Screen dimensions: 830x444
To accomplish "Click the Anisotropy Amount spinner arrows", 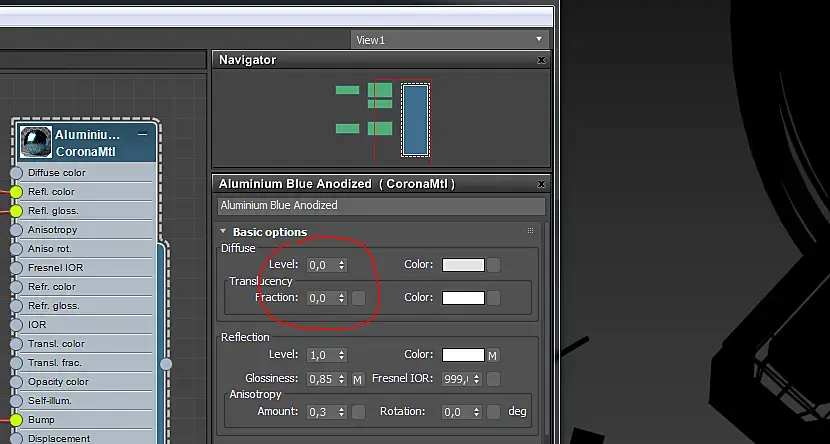I will (x=341, y=412).
